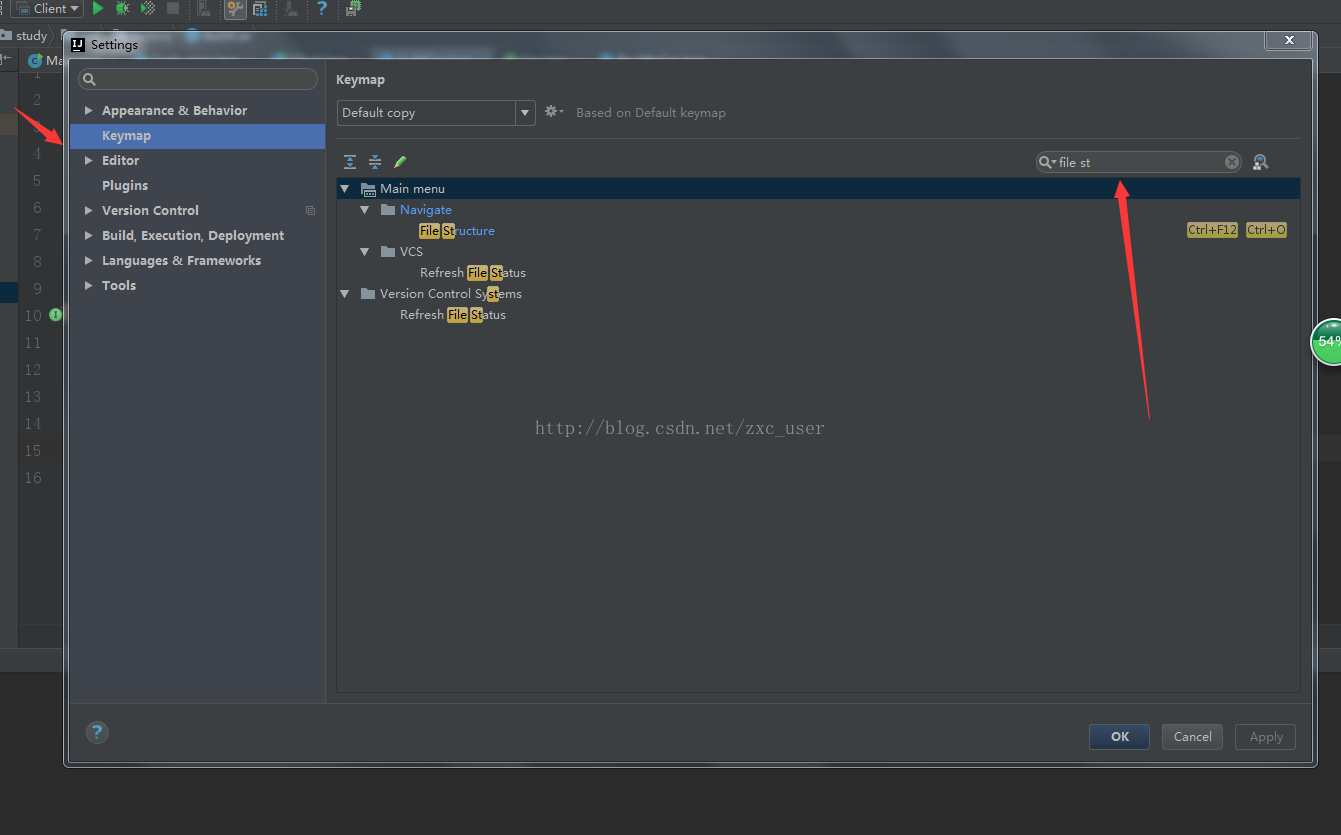The image size is (1341, 835).
Task: Open the Client run configuration dropdown
Action: (x=47, y=8)
